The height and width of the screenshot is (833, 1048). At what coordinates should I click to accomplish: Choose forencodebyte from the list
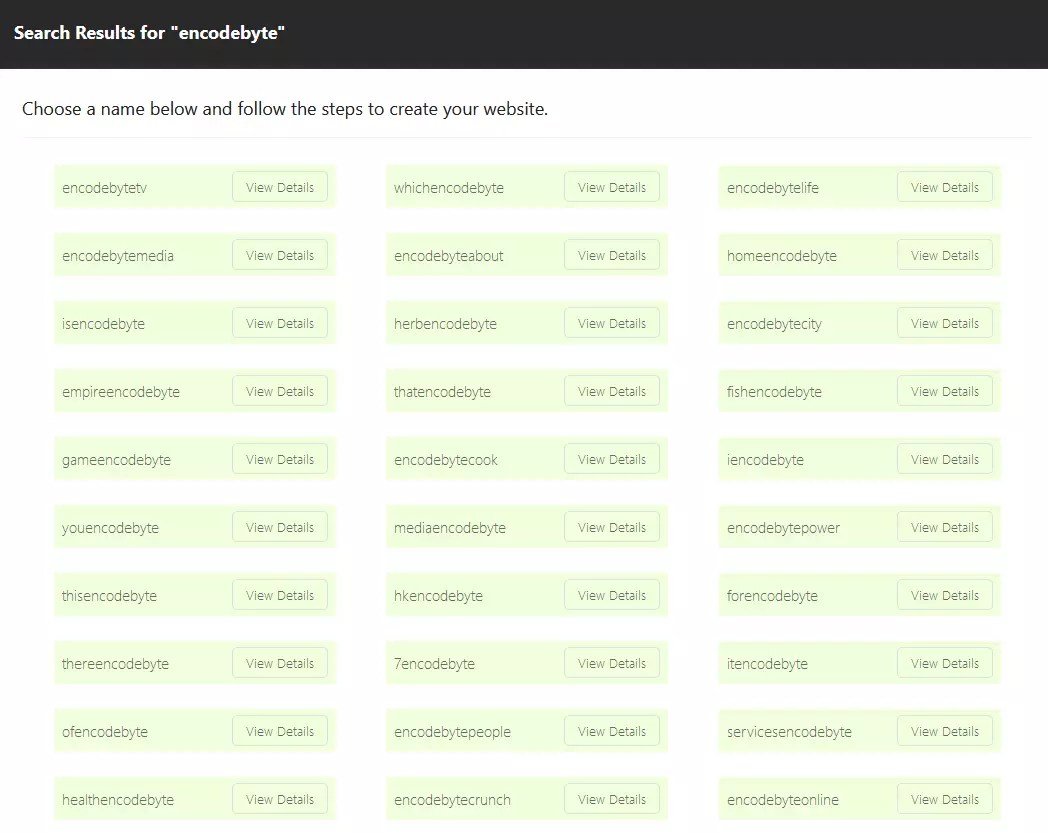tap(772, 596)
